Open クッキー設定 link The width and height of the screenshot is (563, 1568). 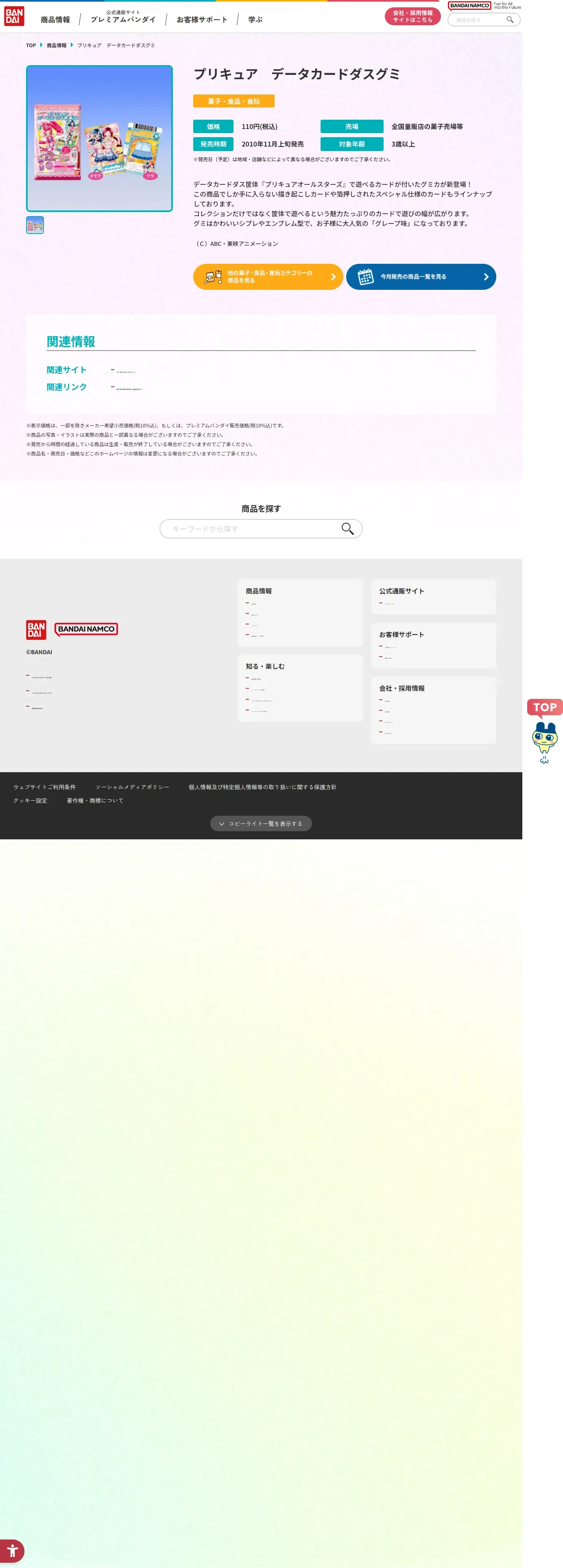(x=31, y=800)
